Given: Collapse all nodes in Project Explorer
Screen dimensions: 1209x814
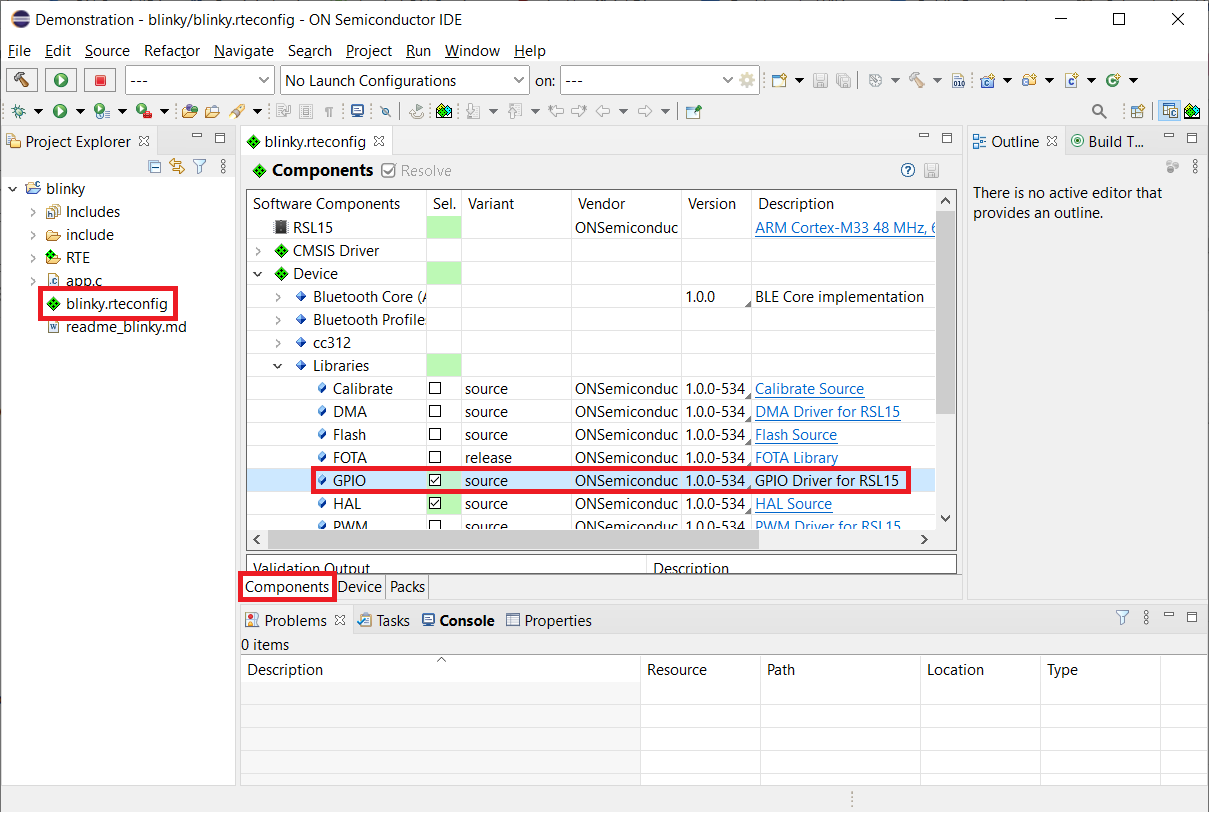Looking at the screenshot, I should (x=155, y=167).
